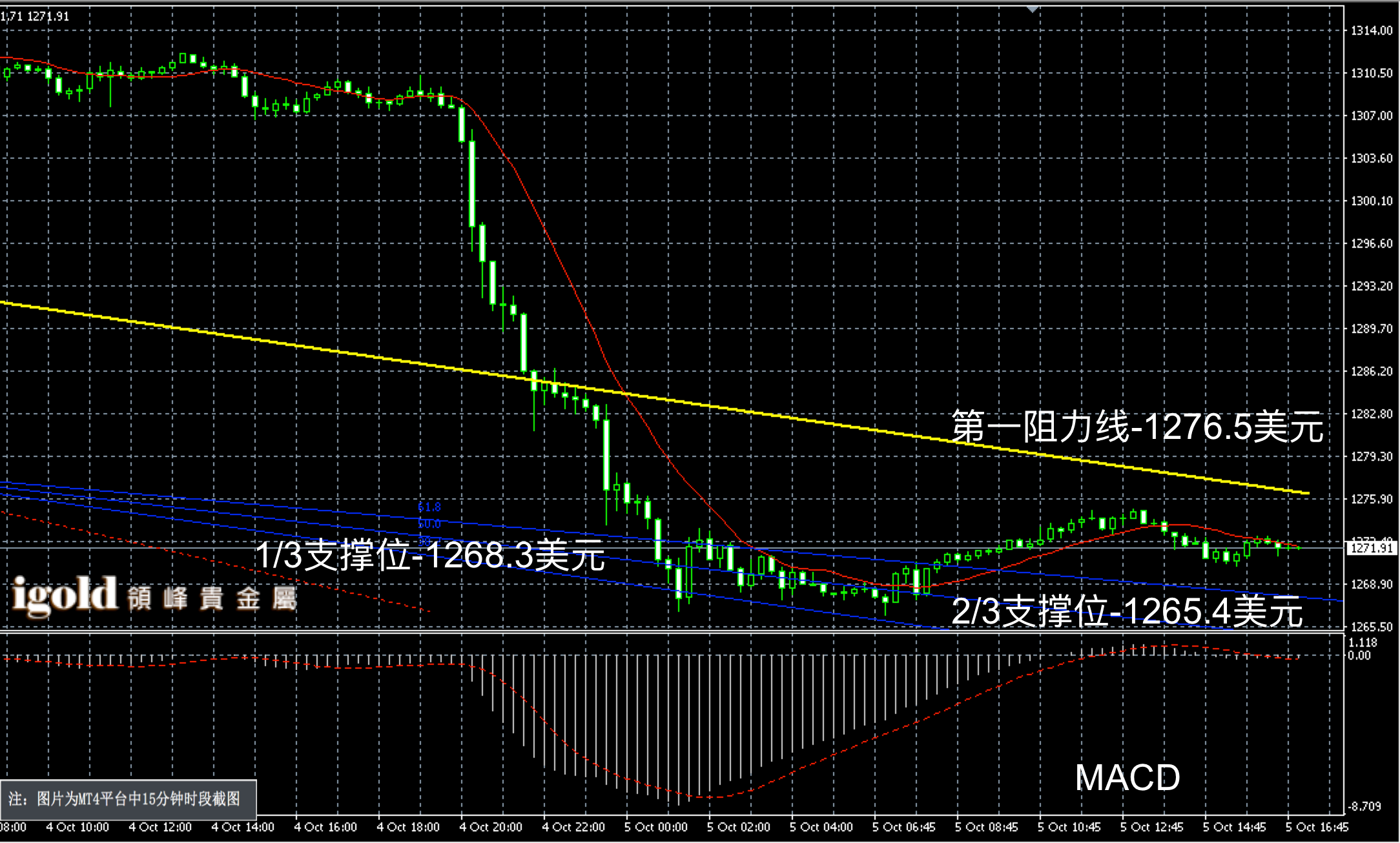
Task: Click the current price tag 1271.91
Action: point(1372,549)
